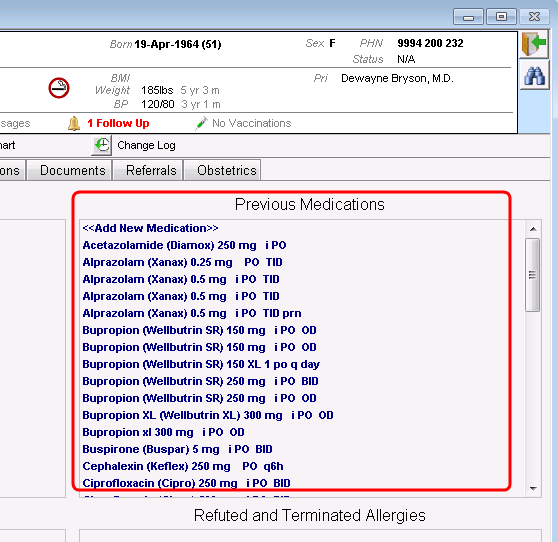Click the Change Log label
The width and height of the screenshot is (558, 542).
pos(146,145)
